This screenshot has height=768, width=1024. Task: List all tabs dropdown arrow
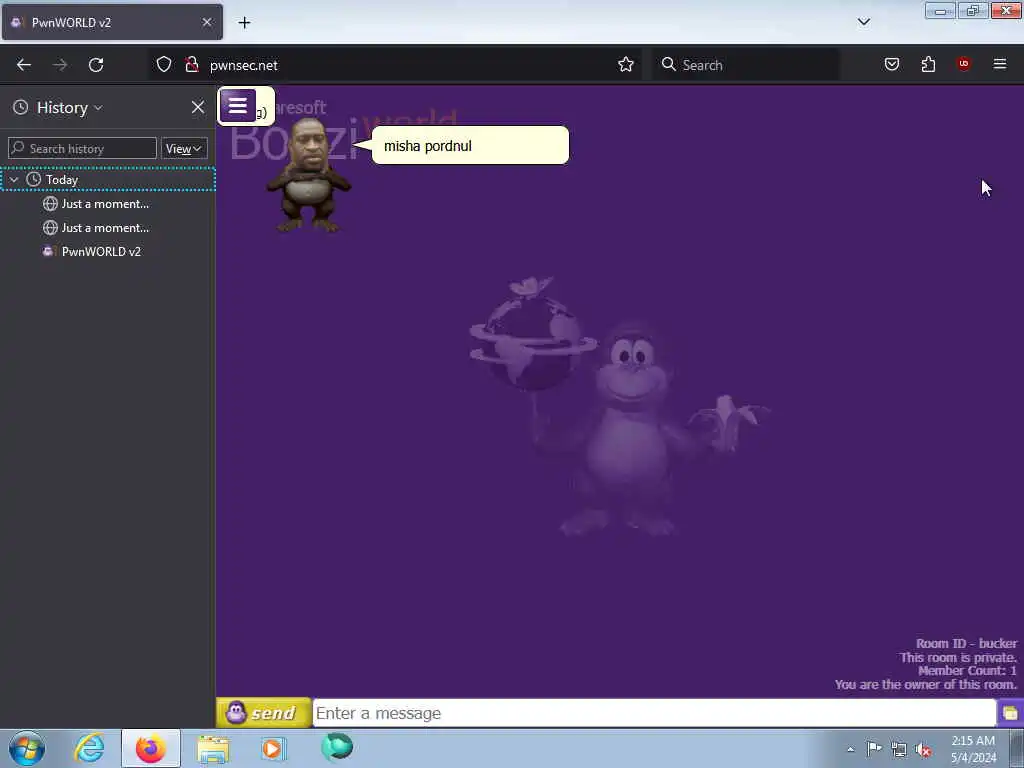coord(863,22)
